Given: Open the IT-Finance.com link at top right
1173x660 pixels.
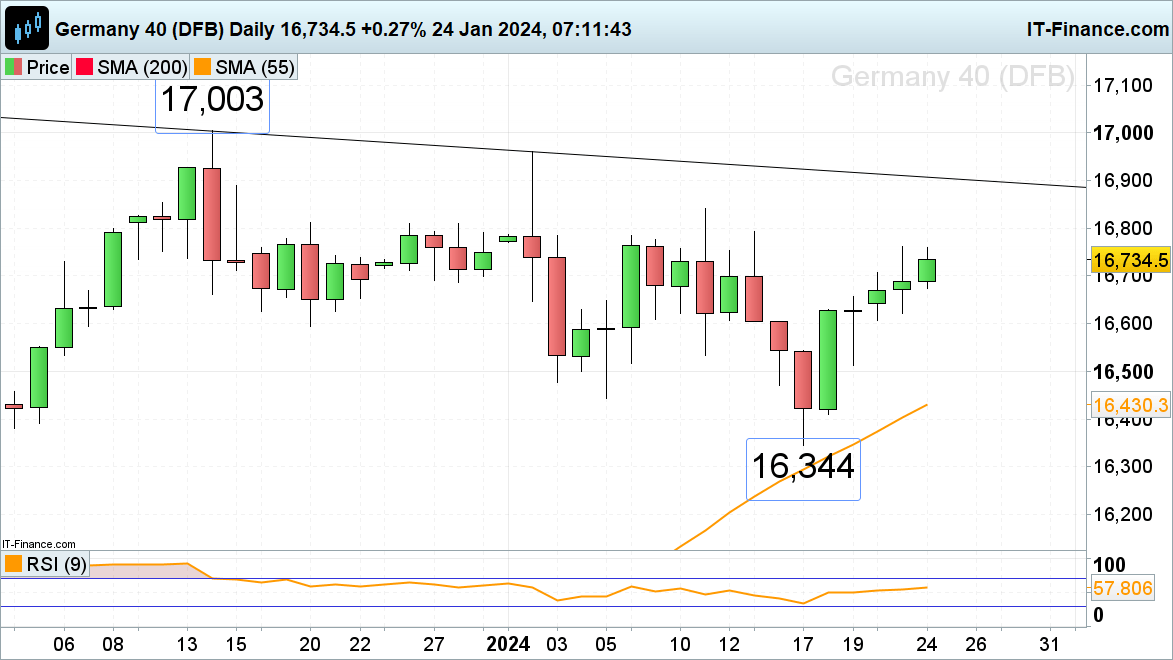Looking at the screenshot, I should (x=1097, y=28).
